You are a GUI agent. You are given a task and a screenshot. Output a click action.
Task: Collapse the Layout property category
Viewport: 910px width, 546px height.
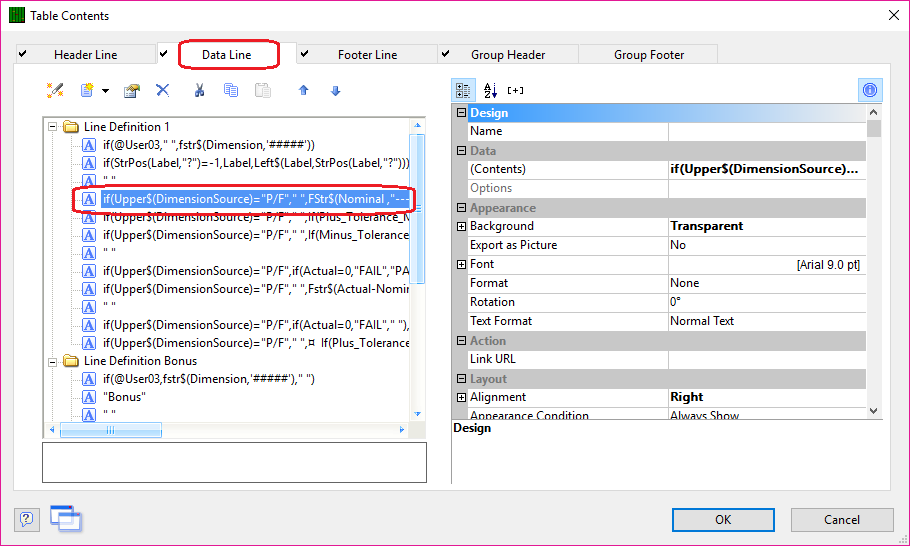point(461,378)
